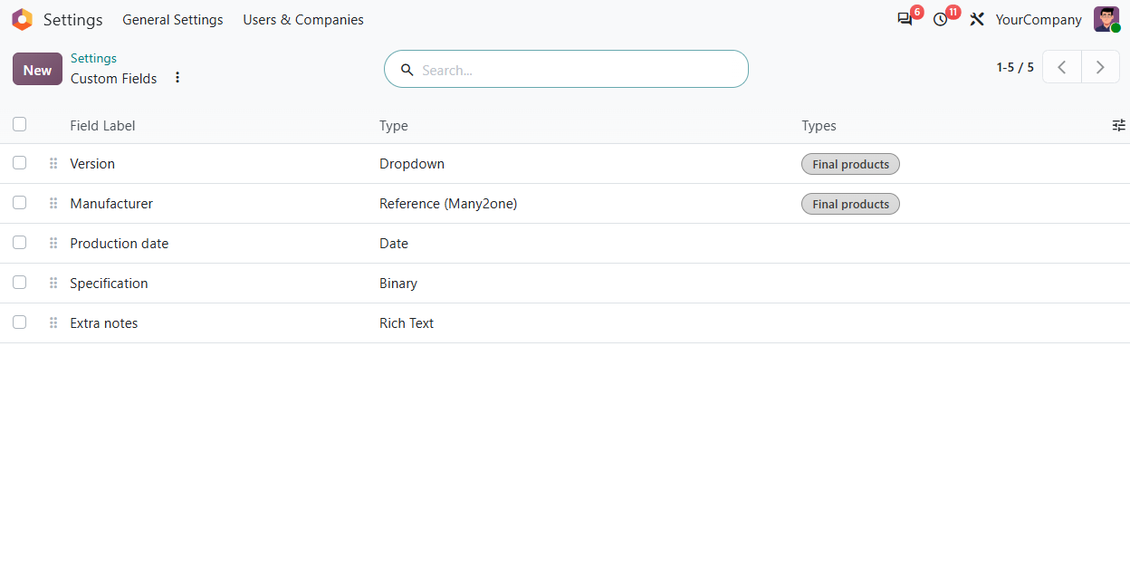The height and width of the screenshot is (587, 1130).
Task: Click the 1-5 / 5 pager counter
Action: [x=1015, y=67]
